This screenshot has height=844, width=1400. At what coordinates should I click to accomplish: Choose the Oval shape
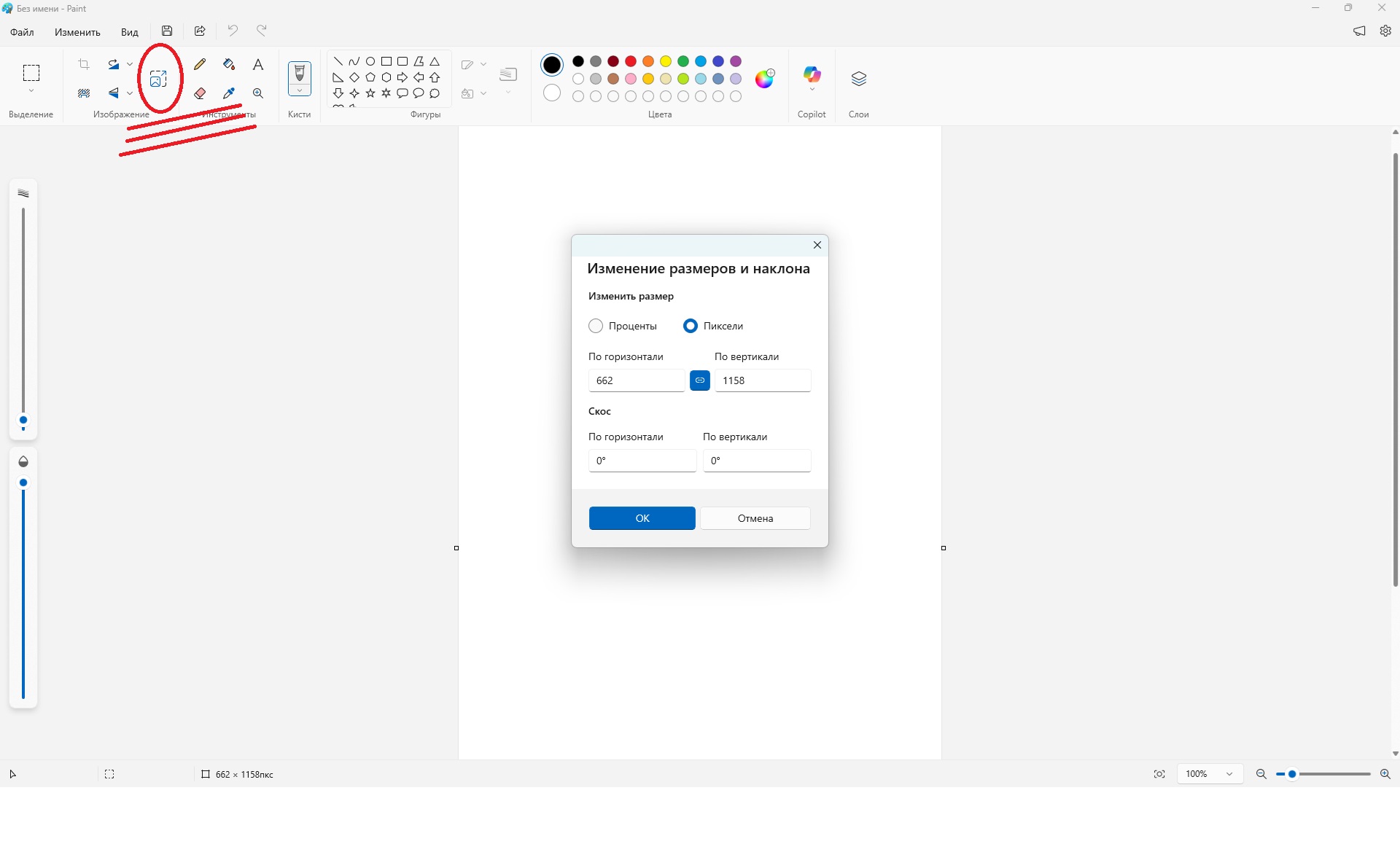pyautogui.click(x=370, y=61)
